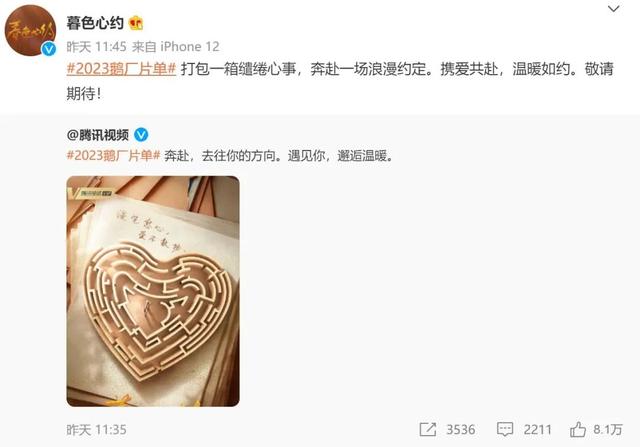Click the member crown badge beside username
640x447 pixels.
click(x=136, y=23)
